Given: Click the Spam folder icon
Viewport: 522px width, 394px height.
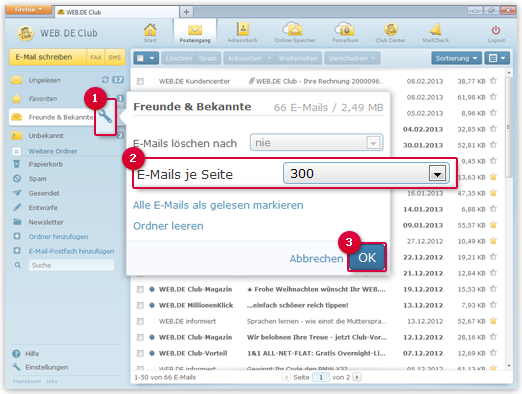Looking at the screenshot, I should point(17,178).
